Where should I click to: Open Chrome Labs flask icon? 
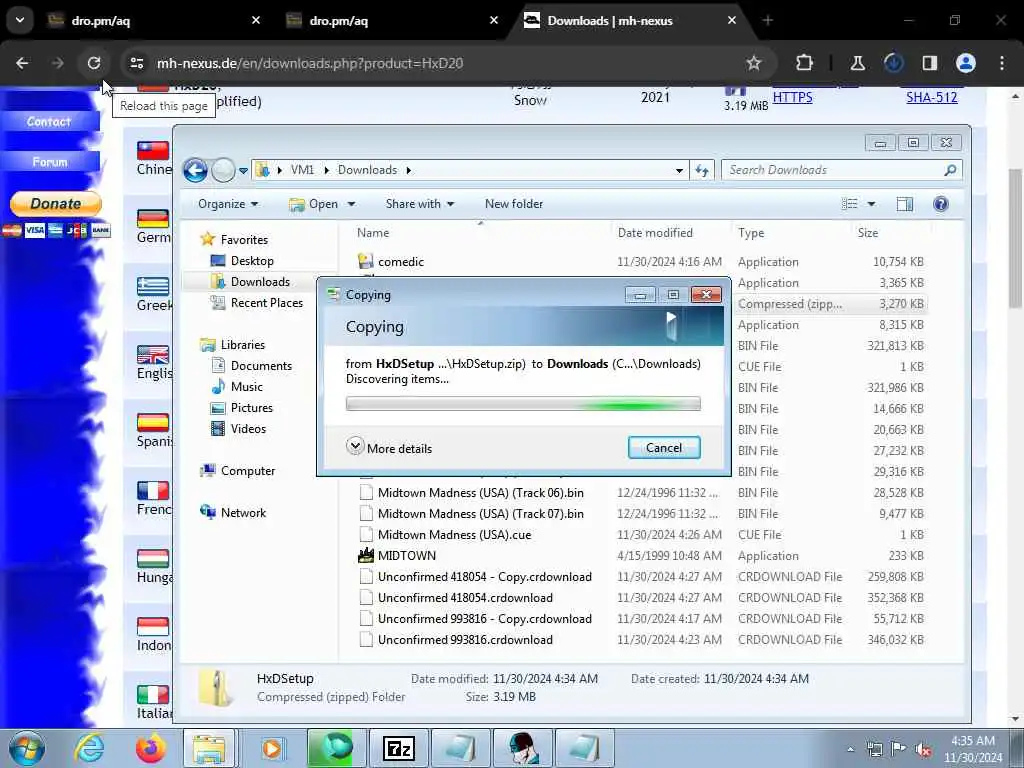[x=857, y=63]
